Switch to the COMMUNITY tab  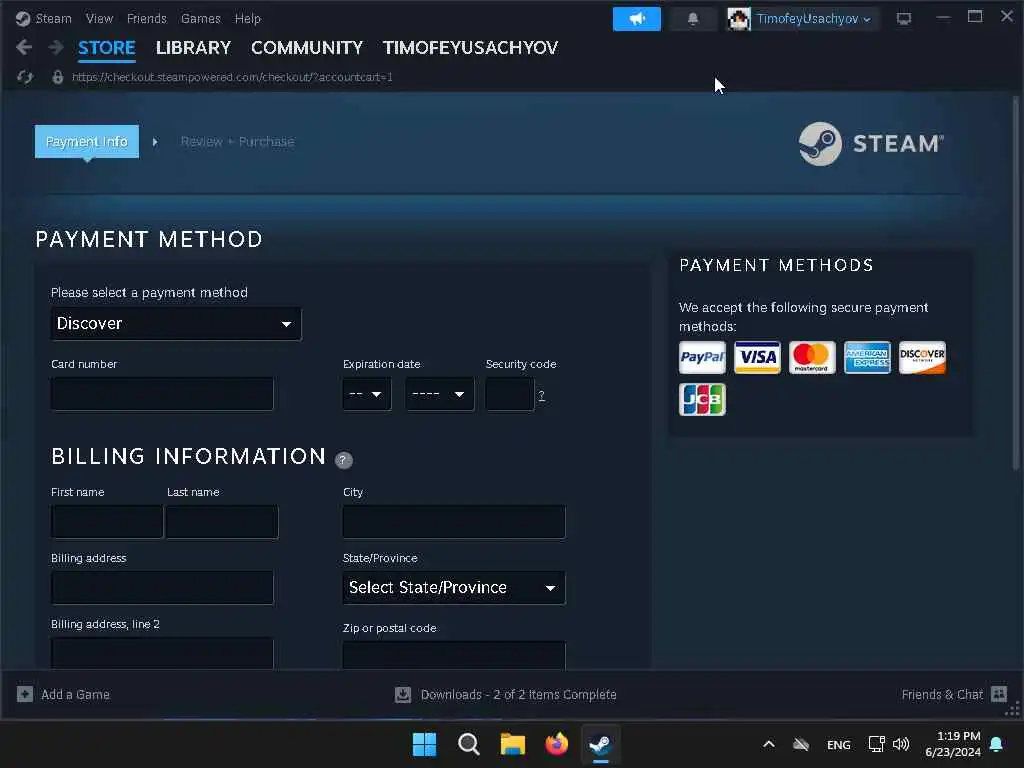(307, 48)
